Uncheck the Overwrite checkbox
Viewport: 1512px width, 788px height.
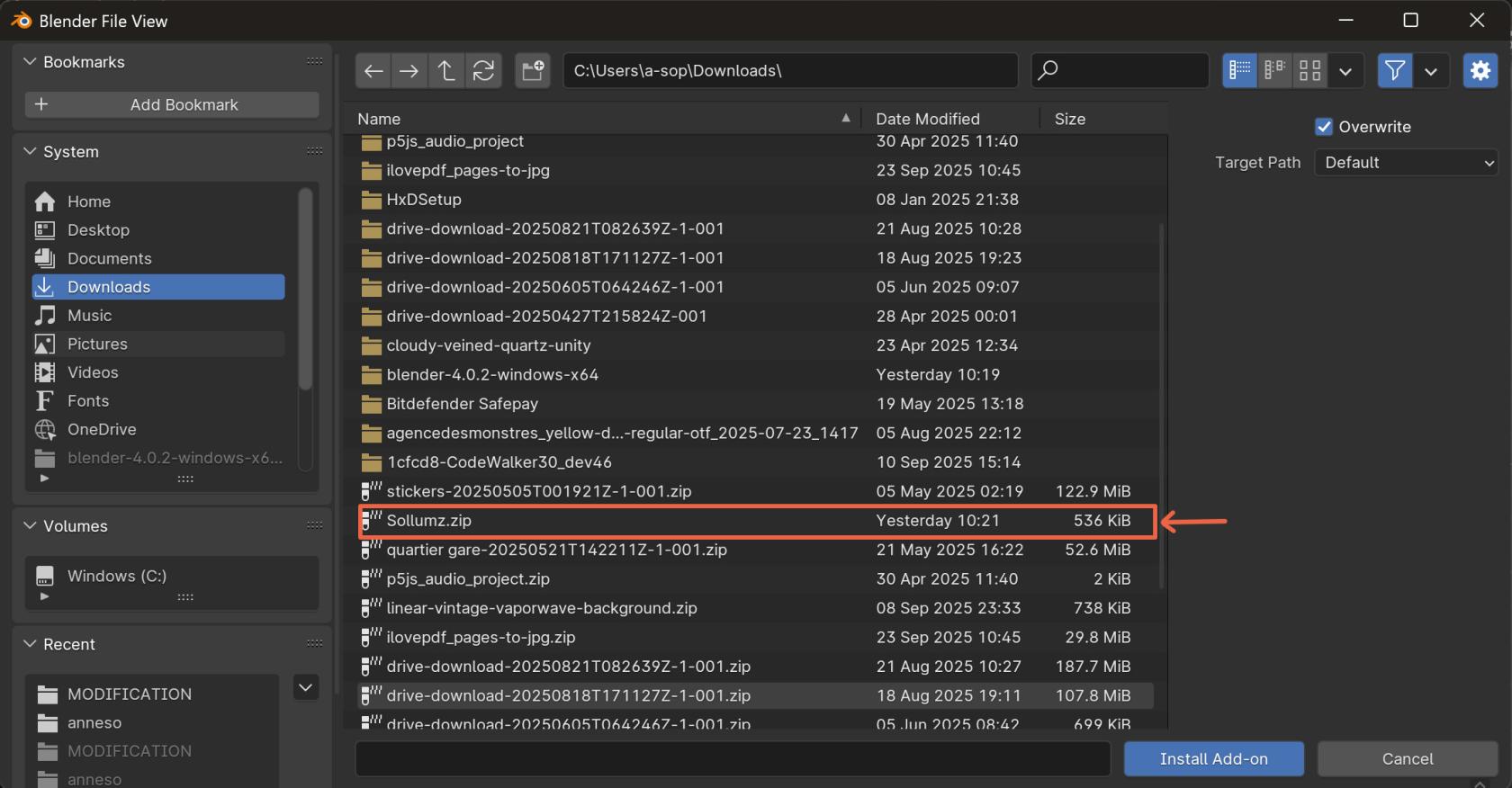tap(1324, 127)
